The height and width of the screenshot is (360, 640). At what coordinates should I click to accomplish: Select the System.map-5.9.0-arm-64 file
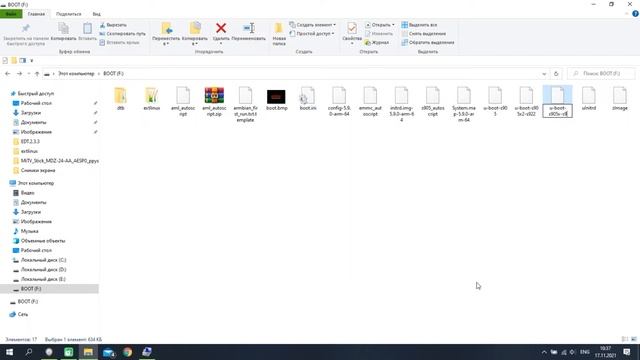pyautogui.click(x=464, y=104)
